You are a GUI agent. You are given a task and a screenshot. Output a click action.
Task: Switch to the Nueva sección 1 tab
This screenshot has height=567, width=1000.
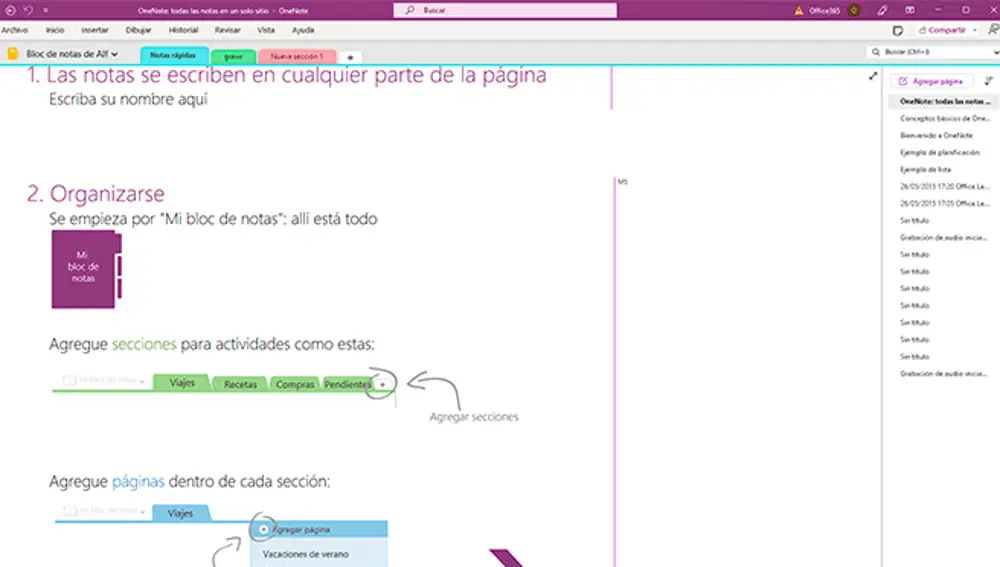[297, 57]
